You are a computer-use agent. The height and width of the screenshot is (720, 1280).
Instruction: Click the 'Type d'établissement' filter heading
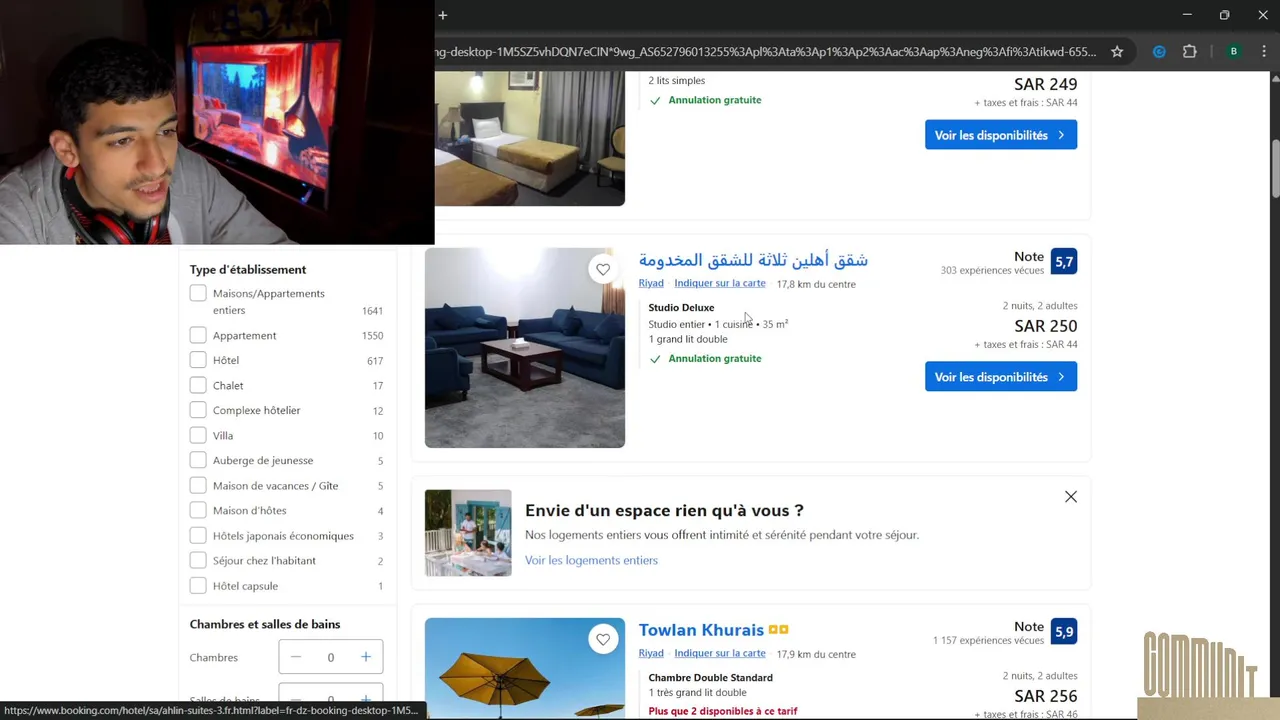(x=248, y=270)
